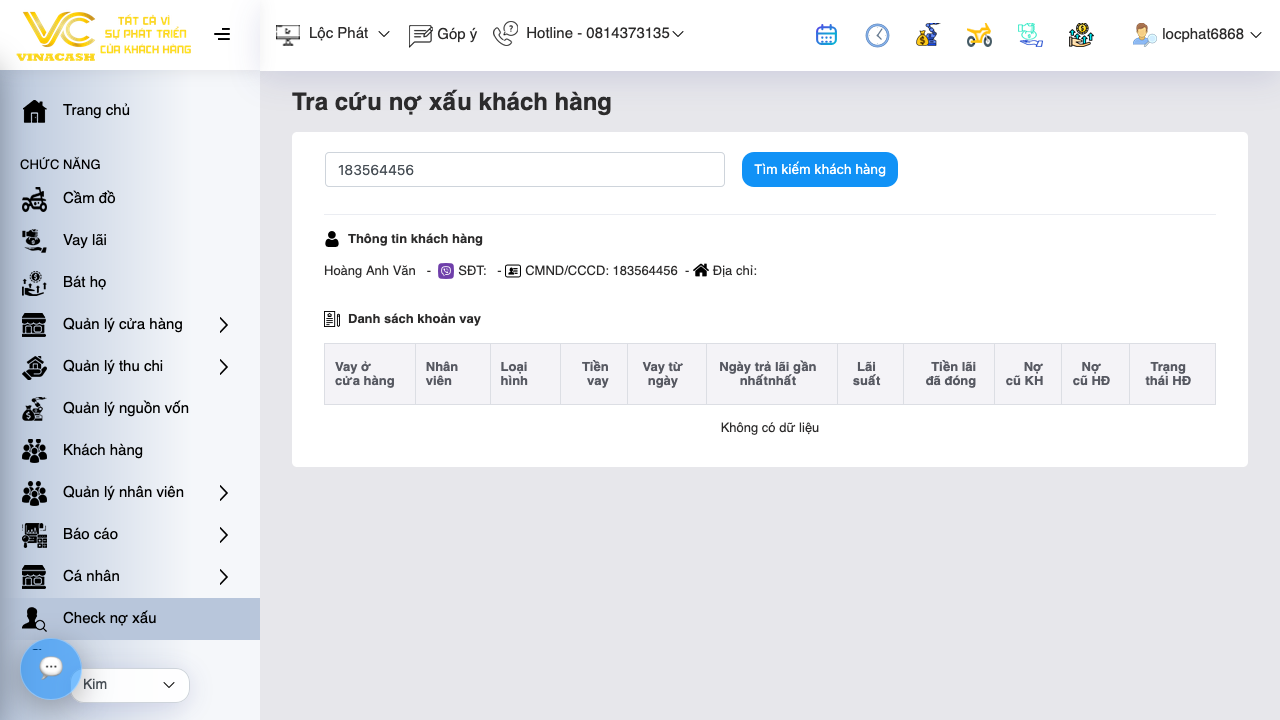
Task: Open the locphat6868 account menu
Action: tap(1213, 34)
